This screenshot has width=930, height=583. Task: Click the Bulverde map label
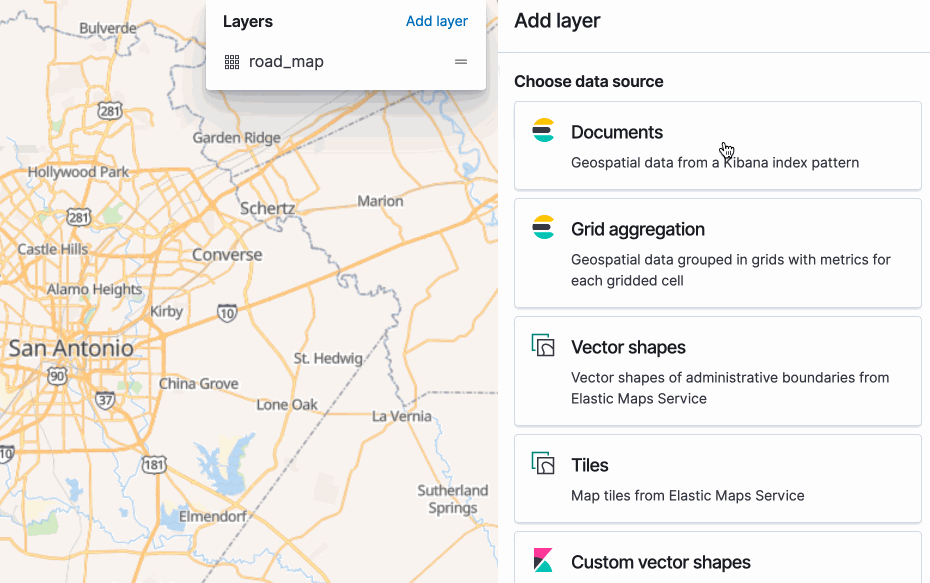[108, 28]
